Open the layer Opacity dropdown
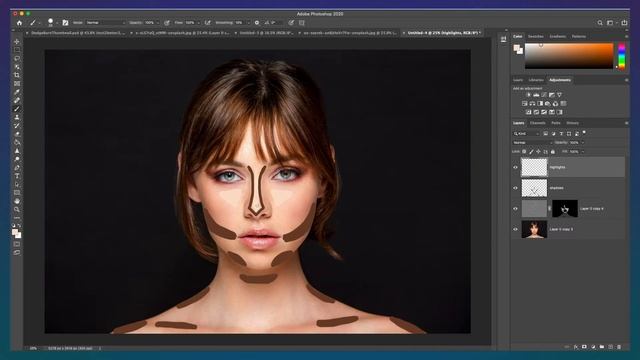640x360 pixels. click(x=582, y=143)
